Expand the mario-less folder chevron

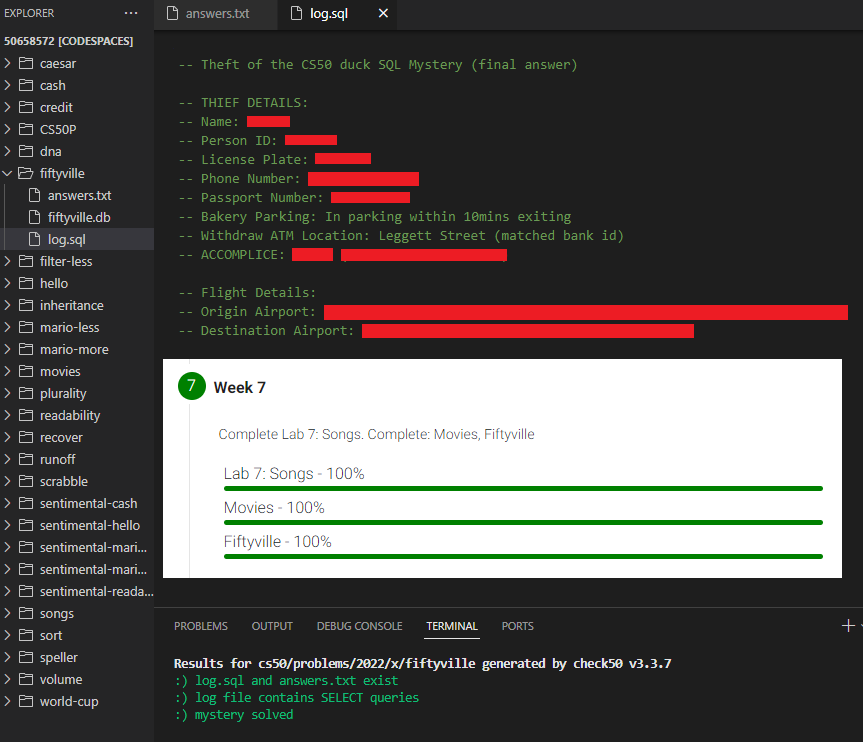pyautogui.click(x=8, y=328)
